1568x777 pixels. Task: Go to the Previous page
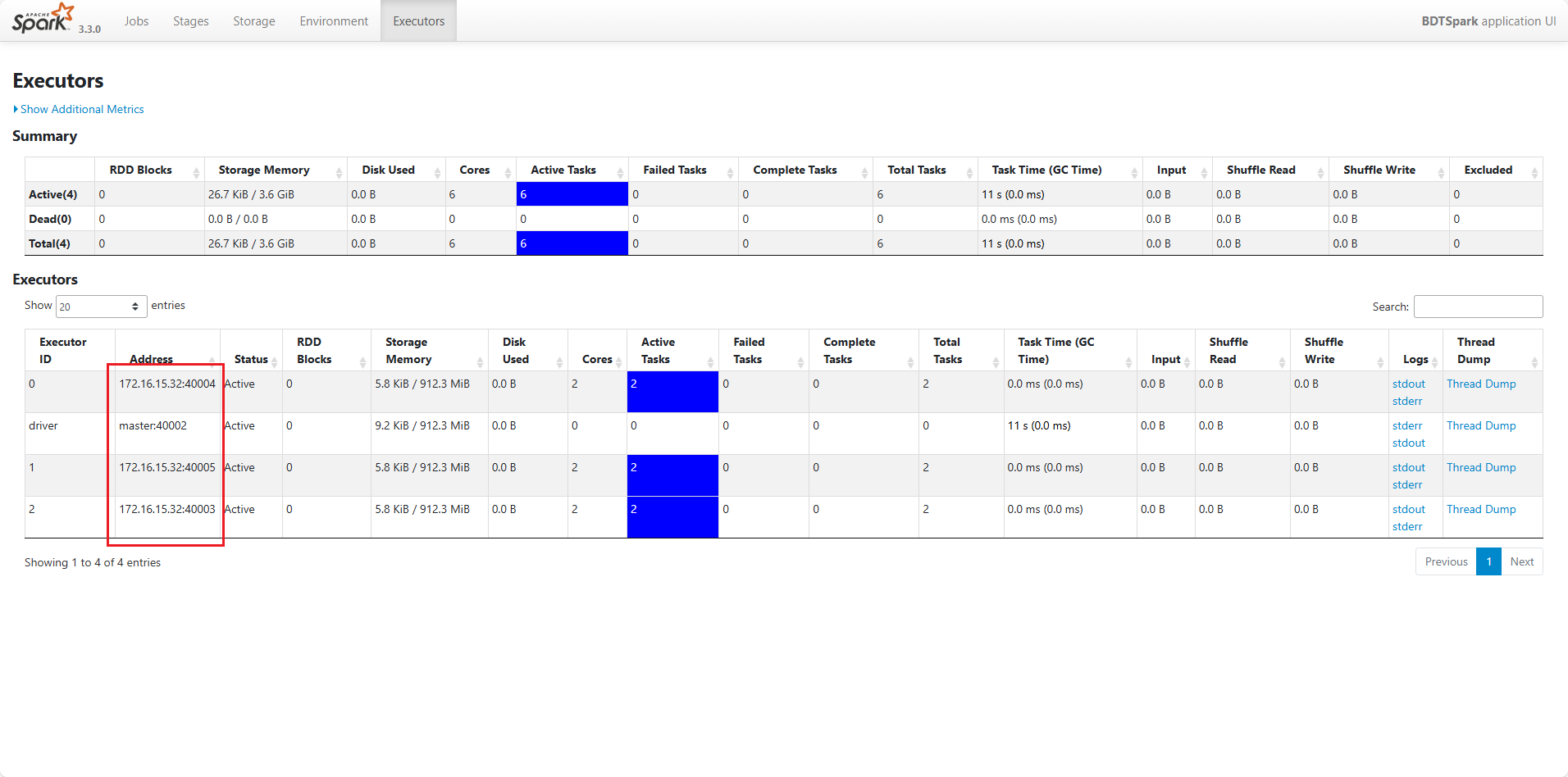(1446, 561)
